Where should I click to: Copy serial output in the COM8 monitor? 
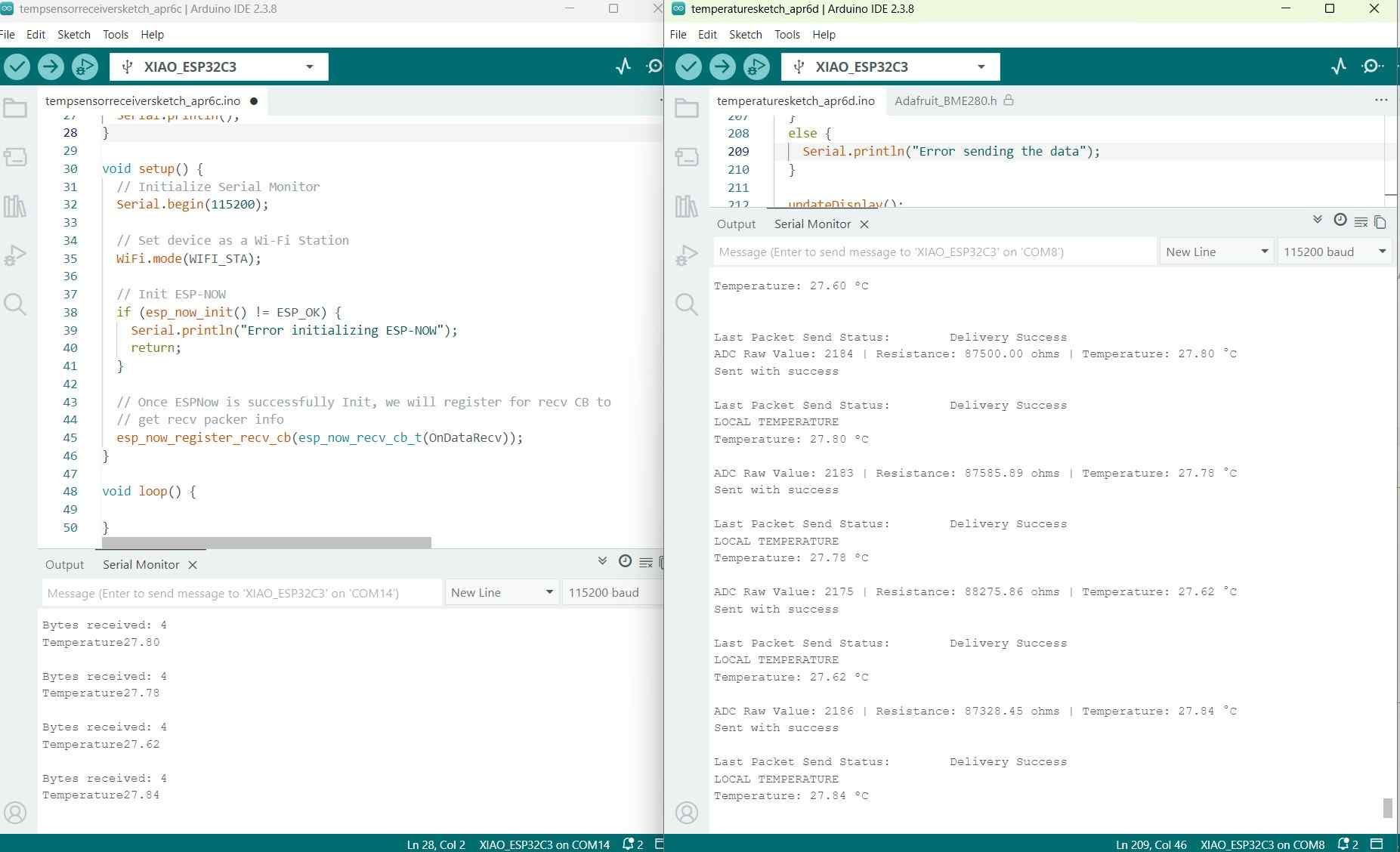pyautogui.click(x=1380, y=221)
